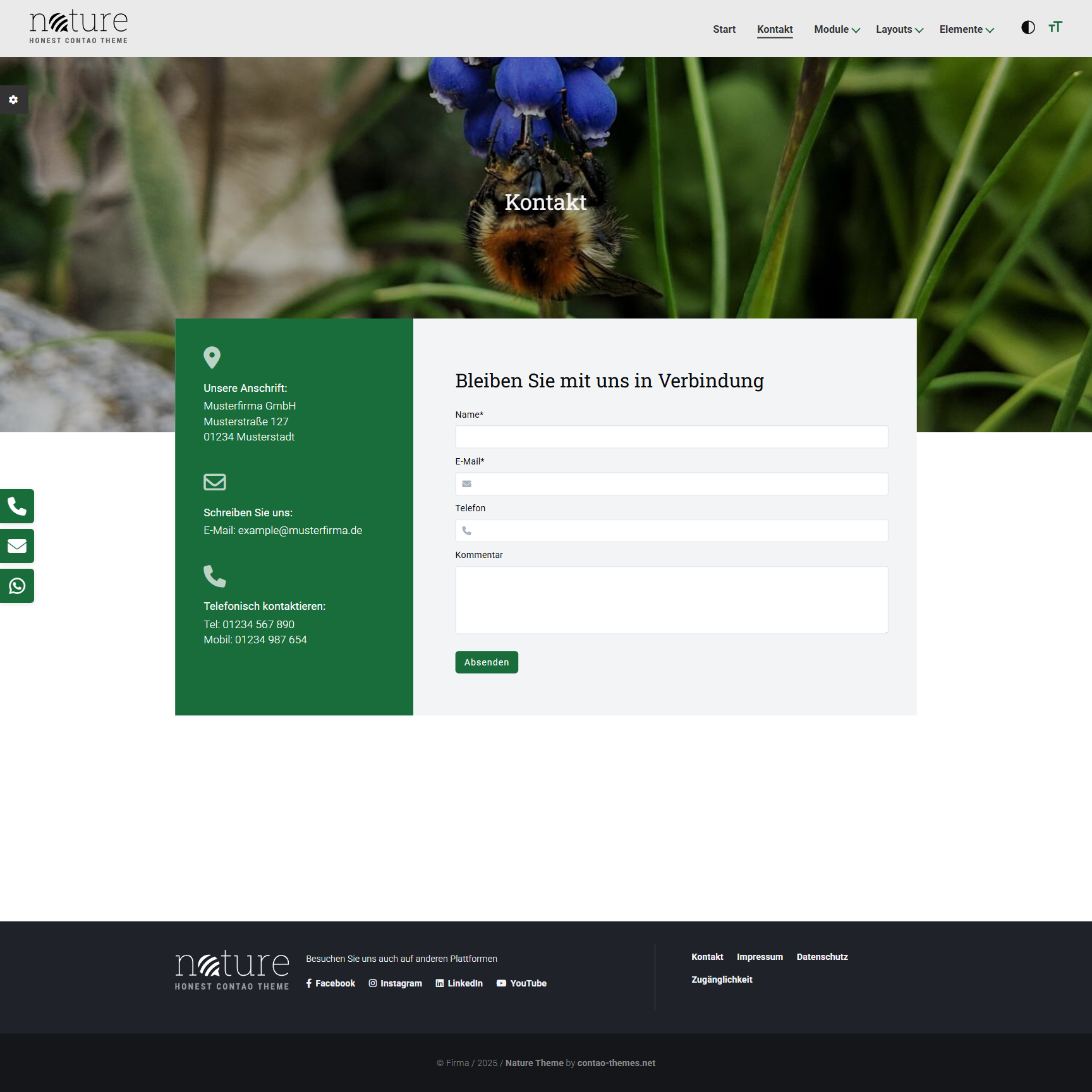Open the settings gear side tab
The height and width of the screenshot is (1092, 1092).
point(13,100)
